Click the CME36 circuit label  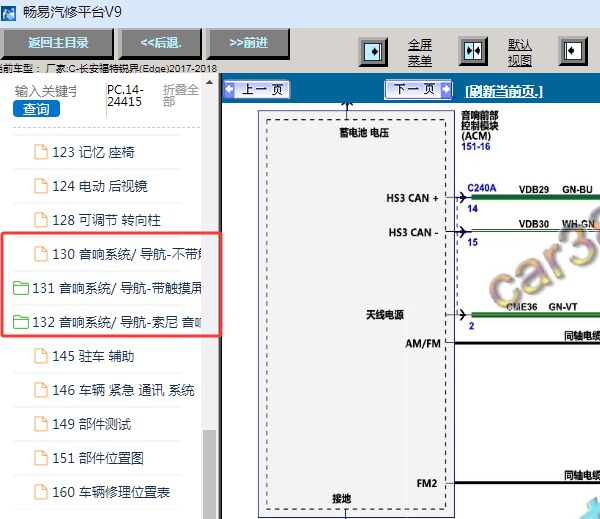click(522, 307)
